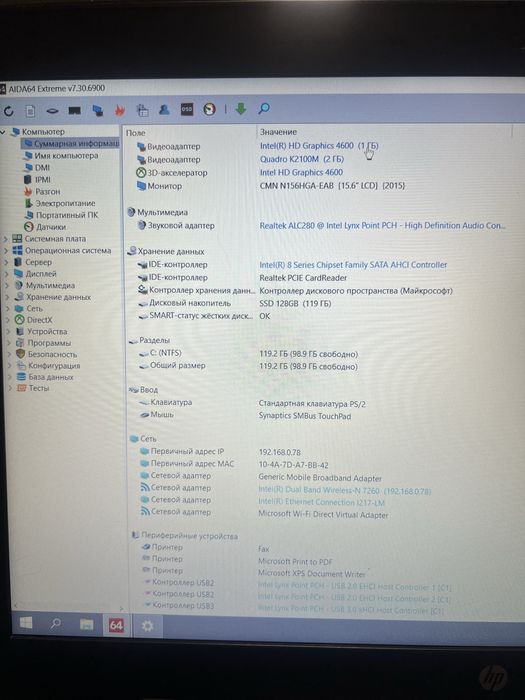The height and width of the screenshot is (700, 525).
Task: Click the AIDA64 taskbar icon
Action: [116, 625]
